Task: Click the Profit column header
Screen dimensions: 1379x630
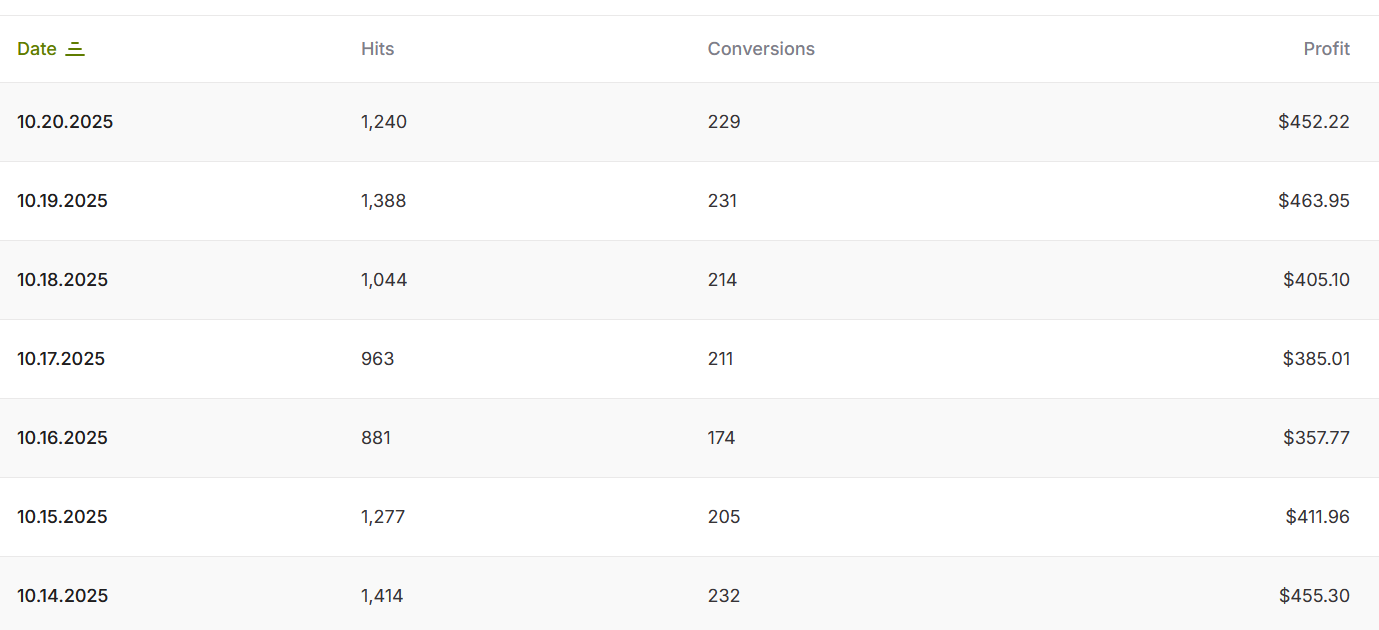Action: click(x=1326, y=49)
